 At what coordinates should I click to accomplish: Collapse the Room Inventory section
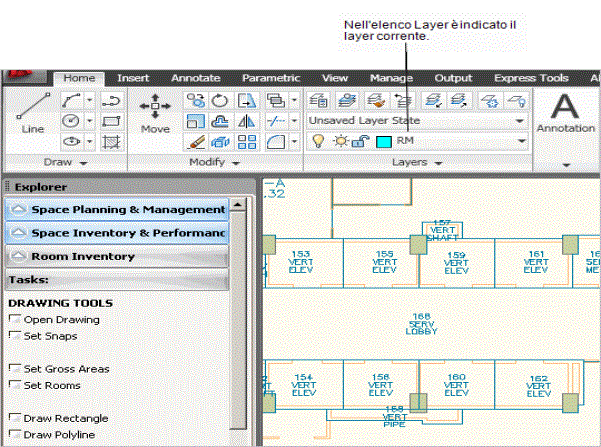click(x=117, y=256)
